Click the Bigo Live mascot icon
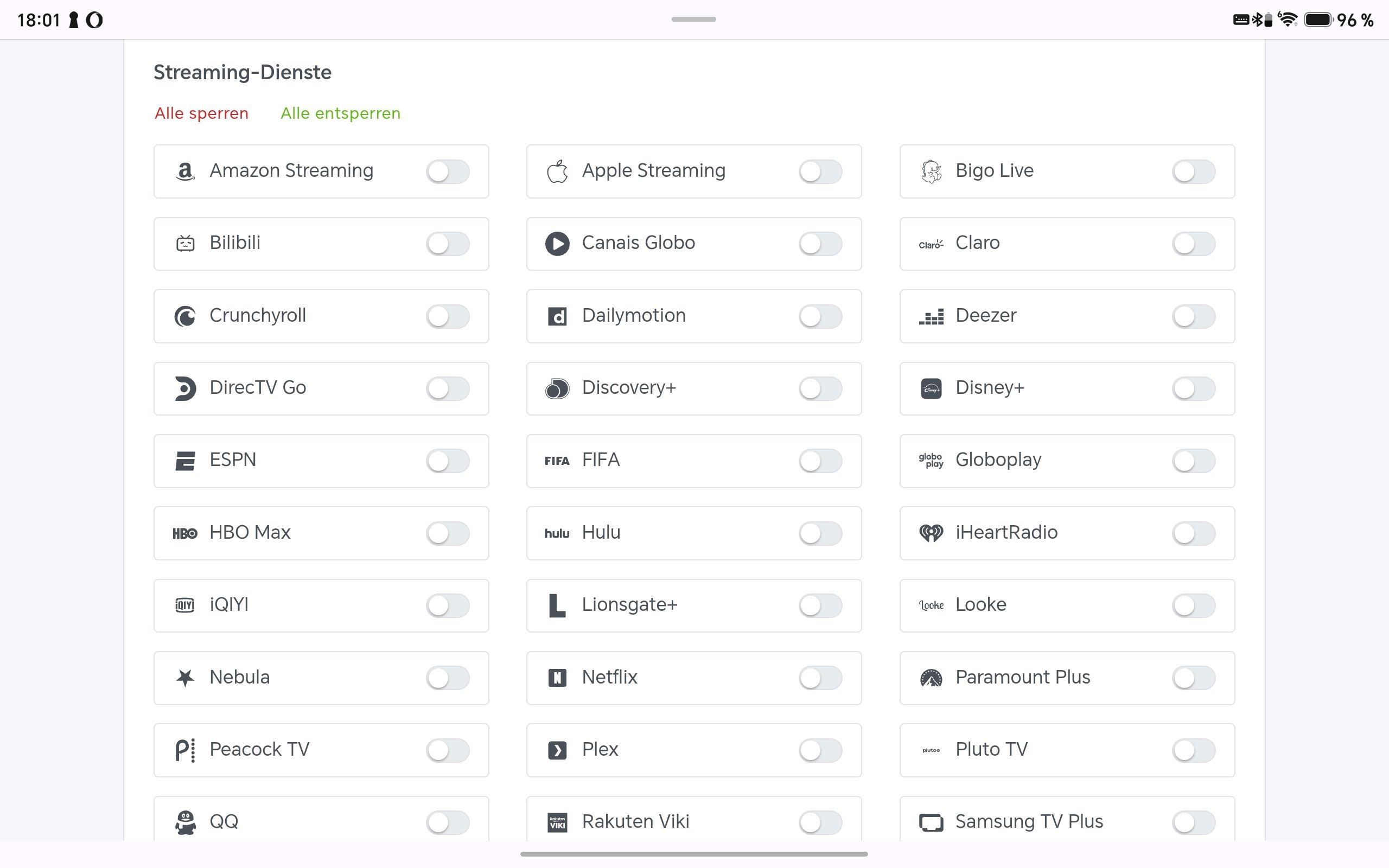Screen dimensions: 1389x868 pyautogui.click(x=931, y=171)
